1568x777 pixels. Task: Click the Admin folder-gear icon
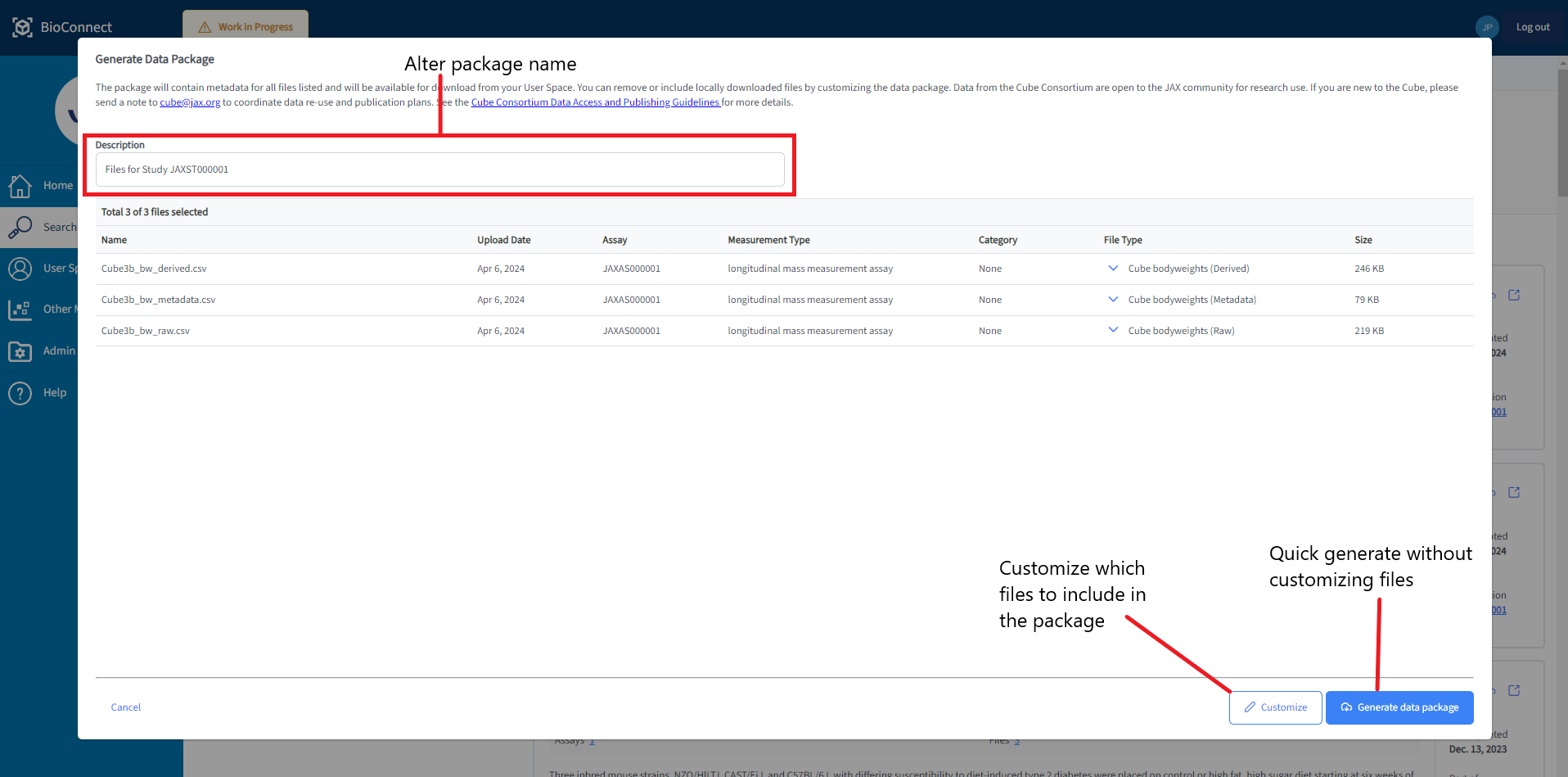[20, 351]
